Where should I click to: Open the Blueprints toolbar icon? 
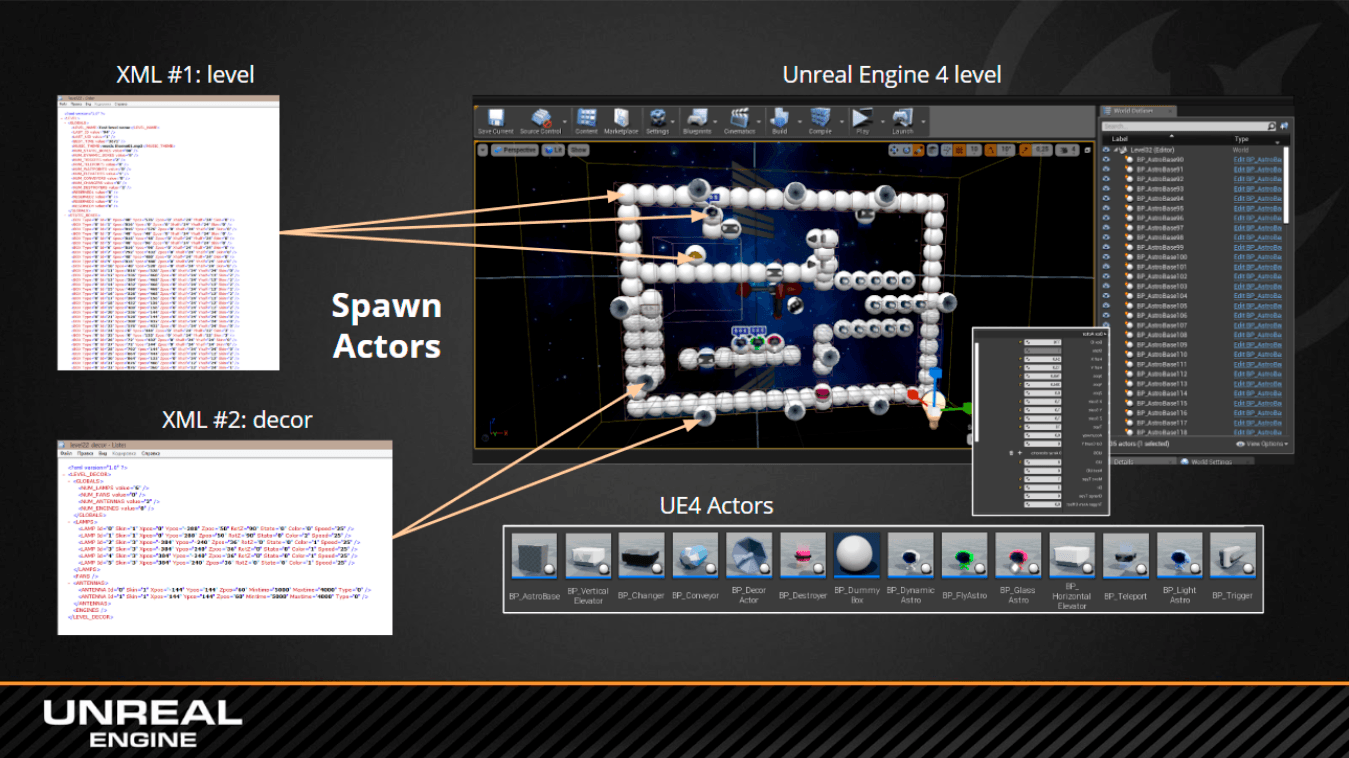coord(697,117)
